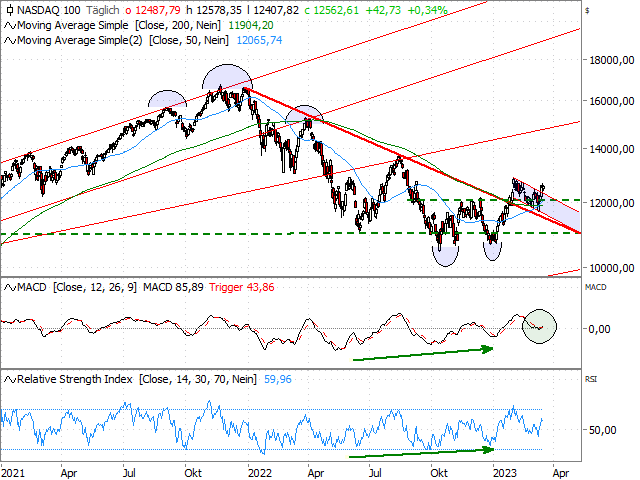Click the 200-day moving average wave icon
The height and width of the screenshot is (480, 640).
coord(10,26)
